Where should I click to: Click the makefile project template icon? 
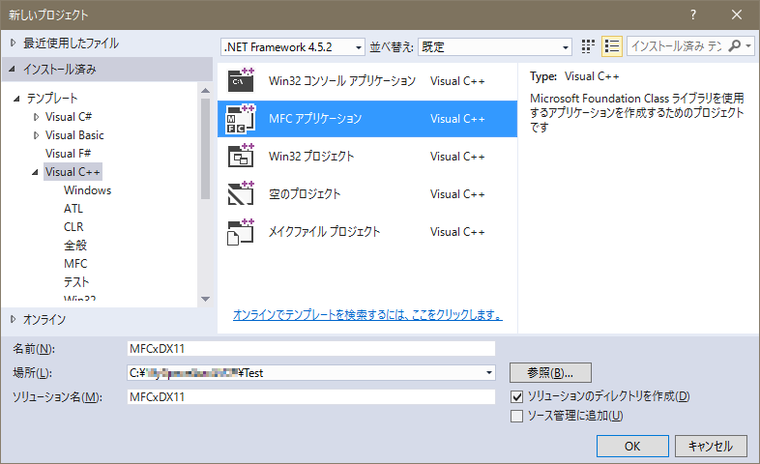coord(241,232)
